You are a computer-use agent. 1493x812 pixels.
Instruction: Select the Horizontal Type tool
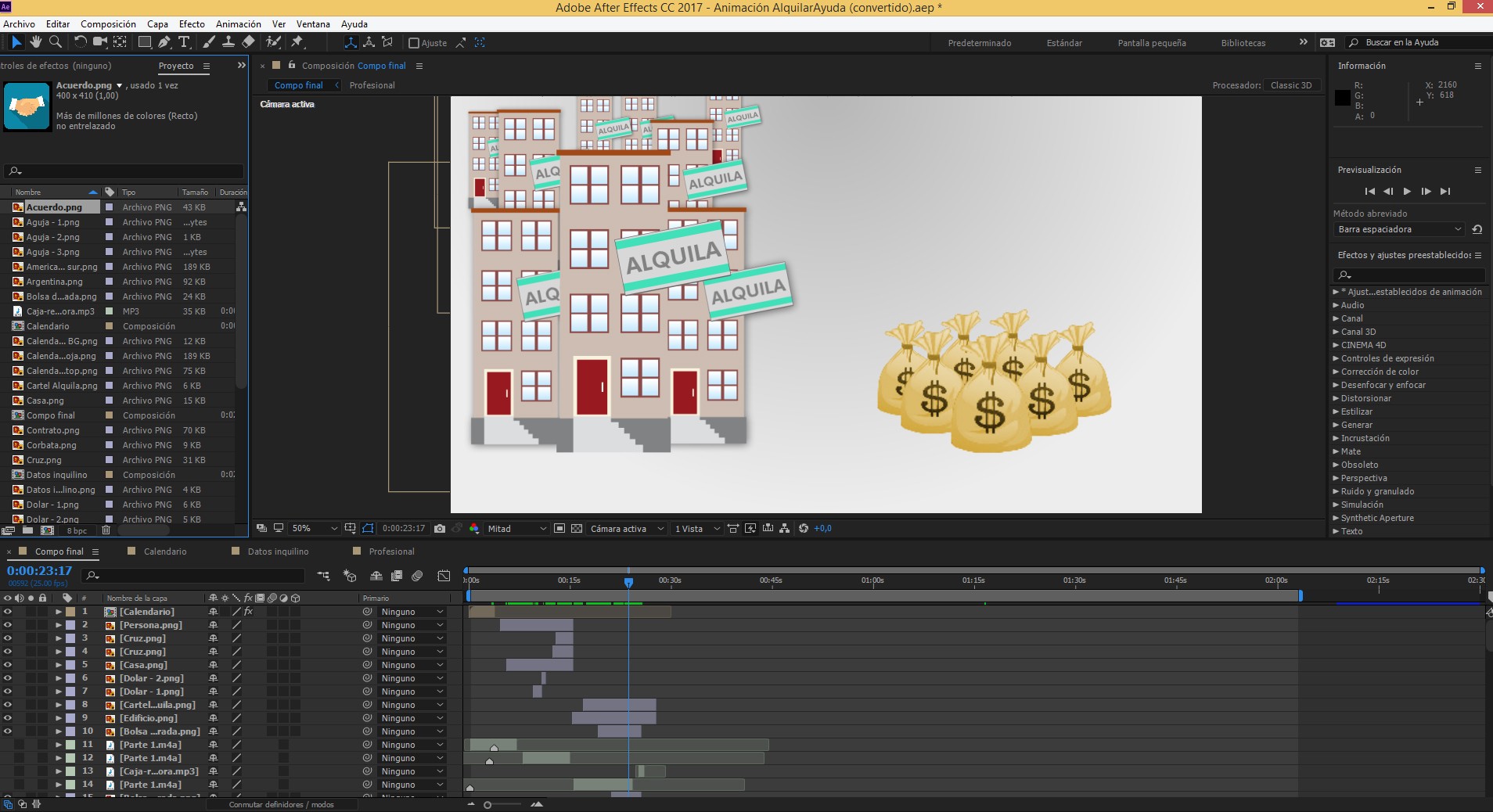[x=185, y=42]
